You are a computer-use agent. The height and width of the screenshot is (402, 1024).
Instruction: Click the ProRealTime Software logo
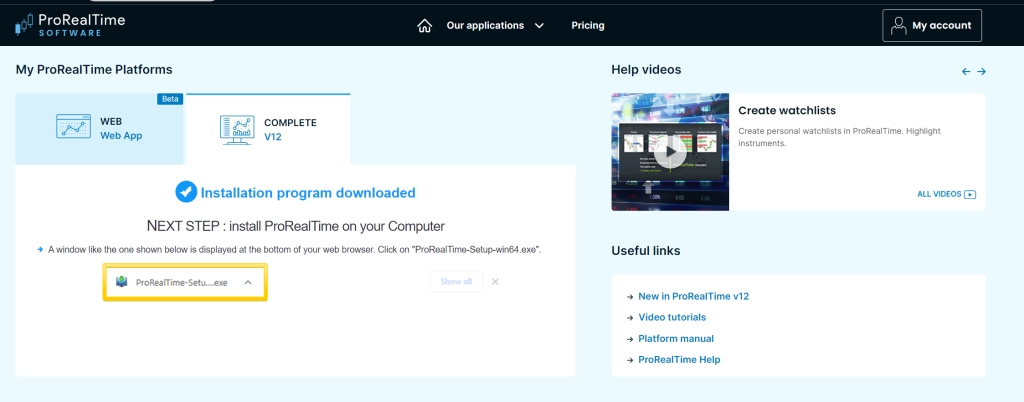(x=70, y=25)
